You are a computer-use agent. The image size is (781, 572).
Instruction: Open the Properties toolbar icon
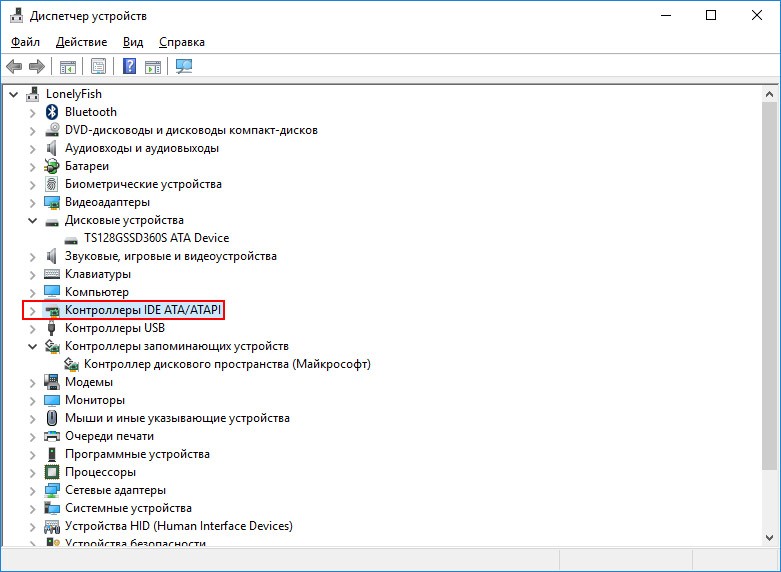[x=98, y=66]
